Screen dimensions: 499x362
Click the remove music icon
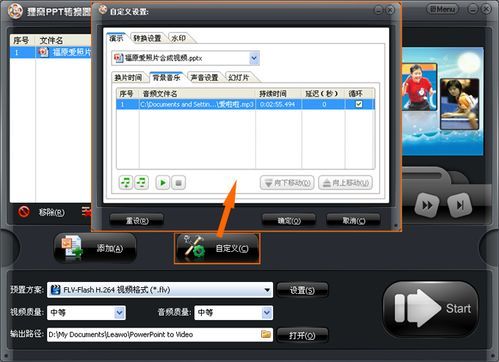click(142, 183)
